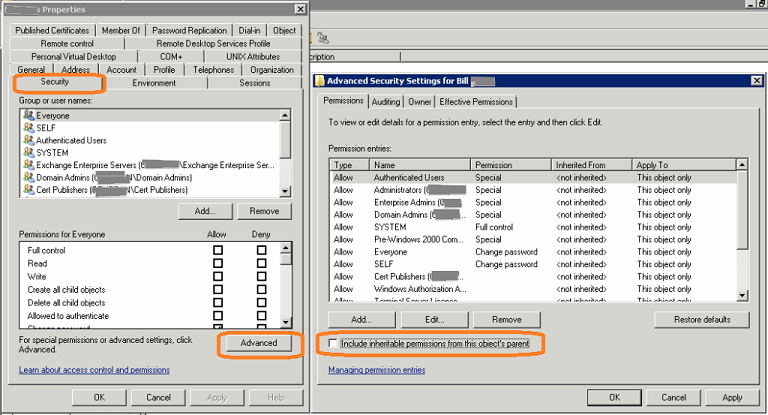Select the Everyone Change password entry
The width and height of the screenshot is (768, 415).
point(533,252)
